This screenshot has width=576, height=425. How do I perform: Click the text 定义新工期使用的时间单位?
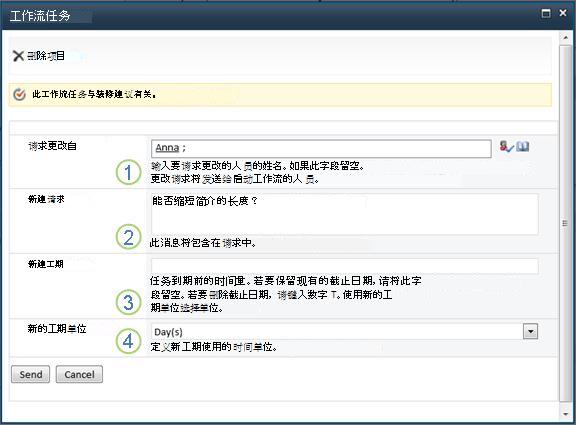[x=214, y=346]
